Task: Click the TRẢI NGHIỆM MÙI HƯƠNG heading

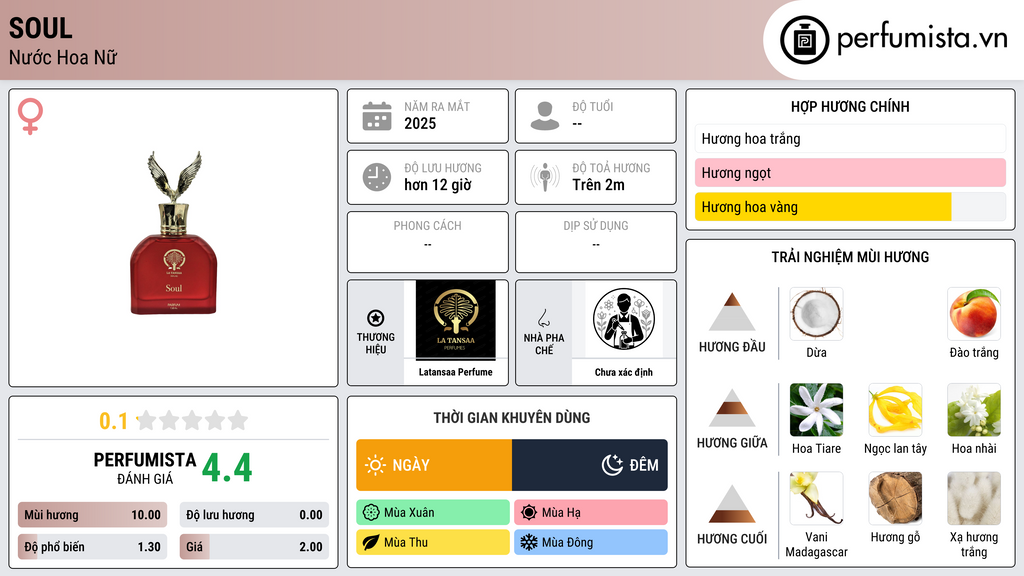Action: pos(850,257)
